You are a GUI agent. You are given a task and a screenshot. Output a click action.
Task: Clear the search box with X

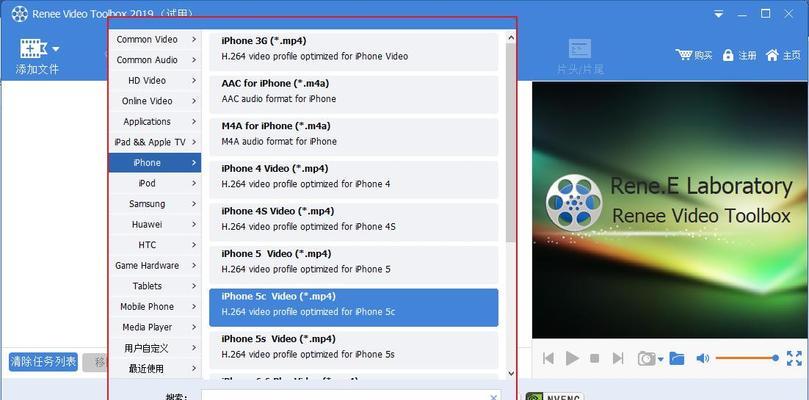[x=493, y=397]
